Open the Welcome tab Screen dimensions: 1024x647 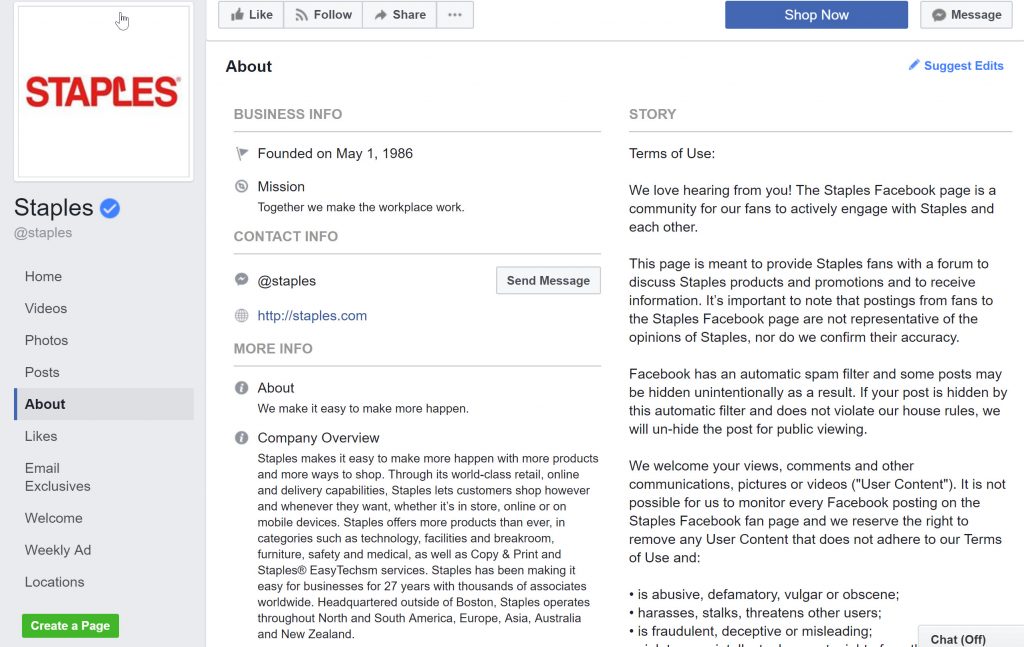[x=54, y=518]
